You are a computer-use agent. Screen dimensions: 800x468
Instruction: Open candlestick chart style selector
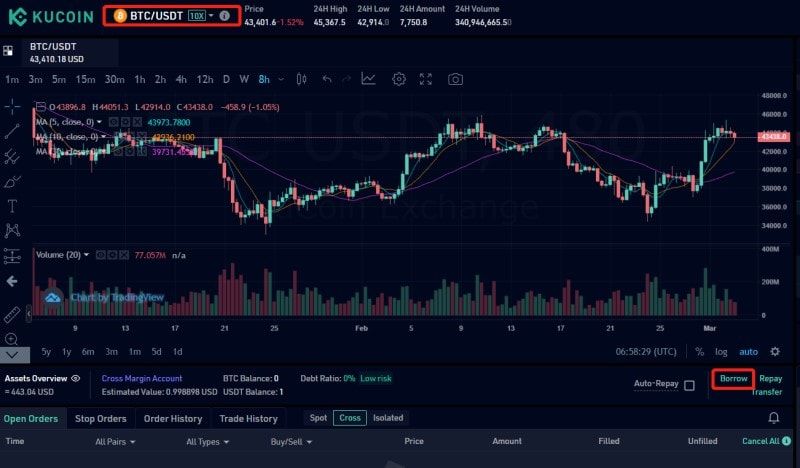point(302,79)
